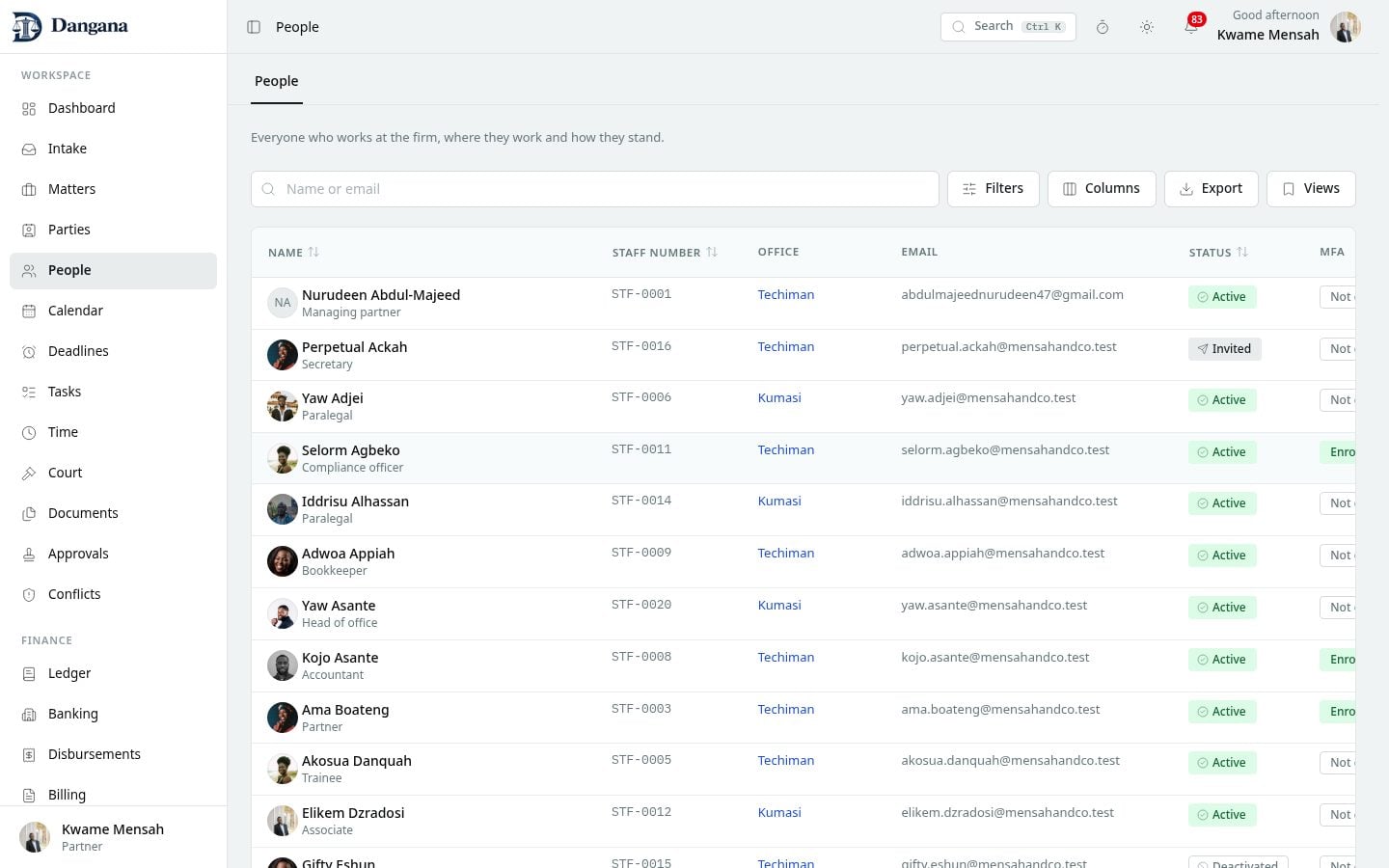Open Tasks in sidebar
Screen dimensions: 1389x868
pos(113,392)
